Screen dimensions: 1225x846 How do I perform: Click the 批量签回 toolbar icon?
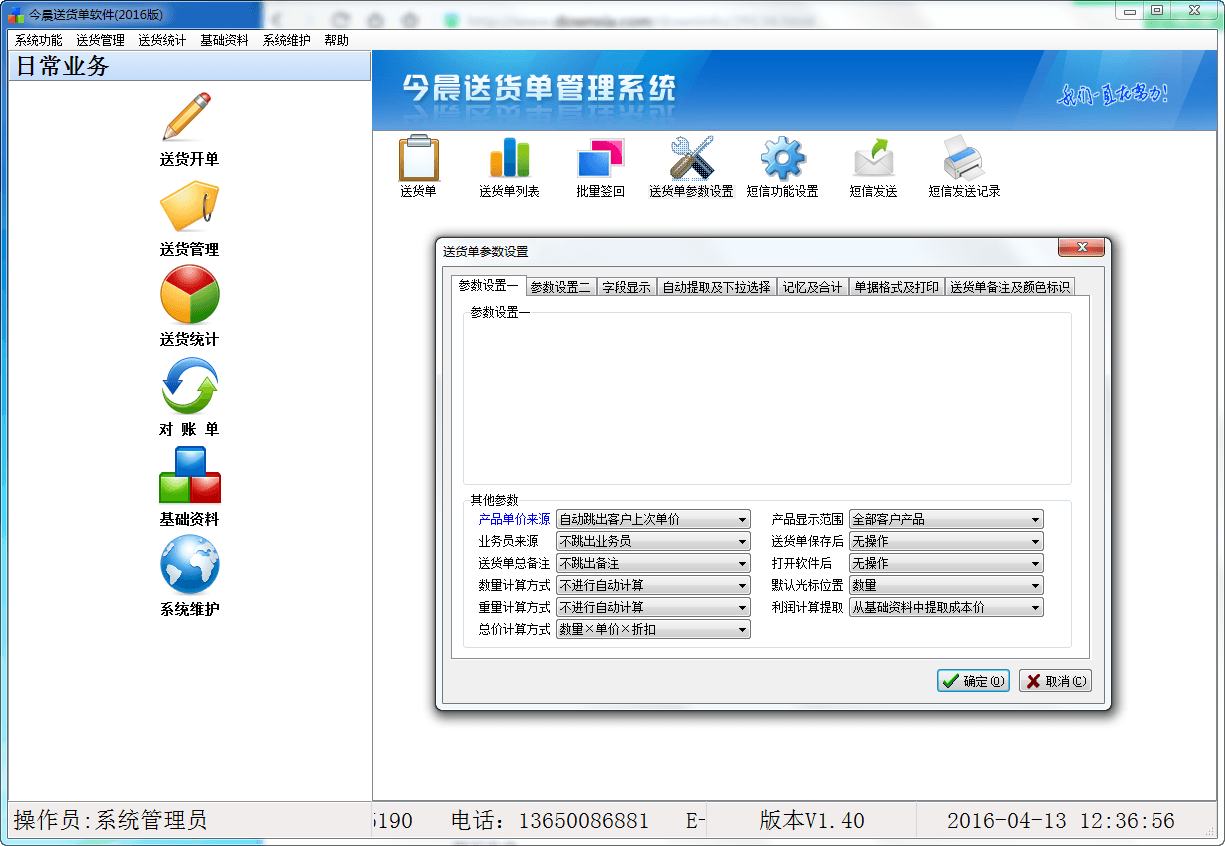[600, 160]
